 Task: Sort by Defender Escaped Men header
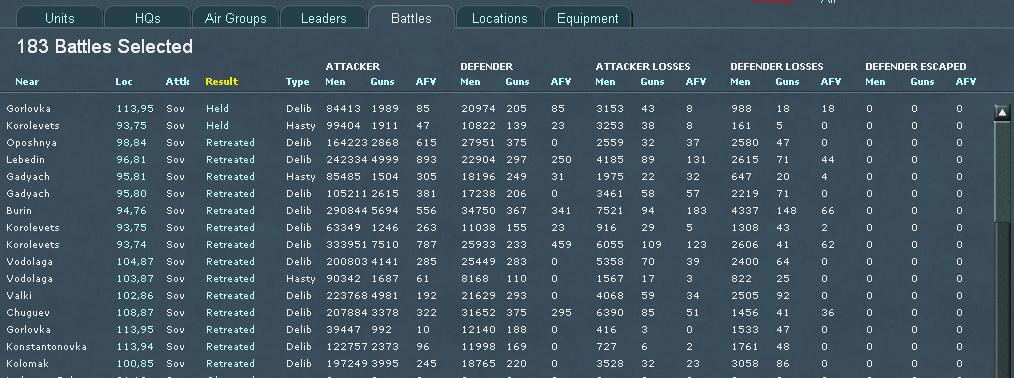876,81
